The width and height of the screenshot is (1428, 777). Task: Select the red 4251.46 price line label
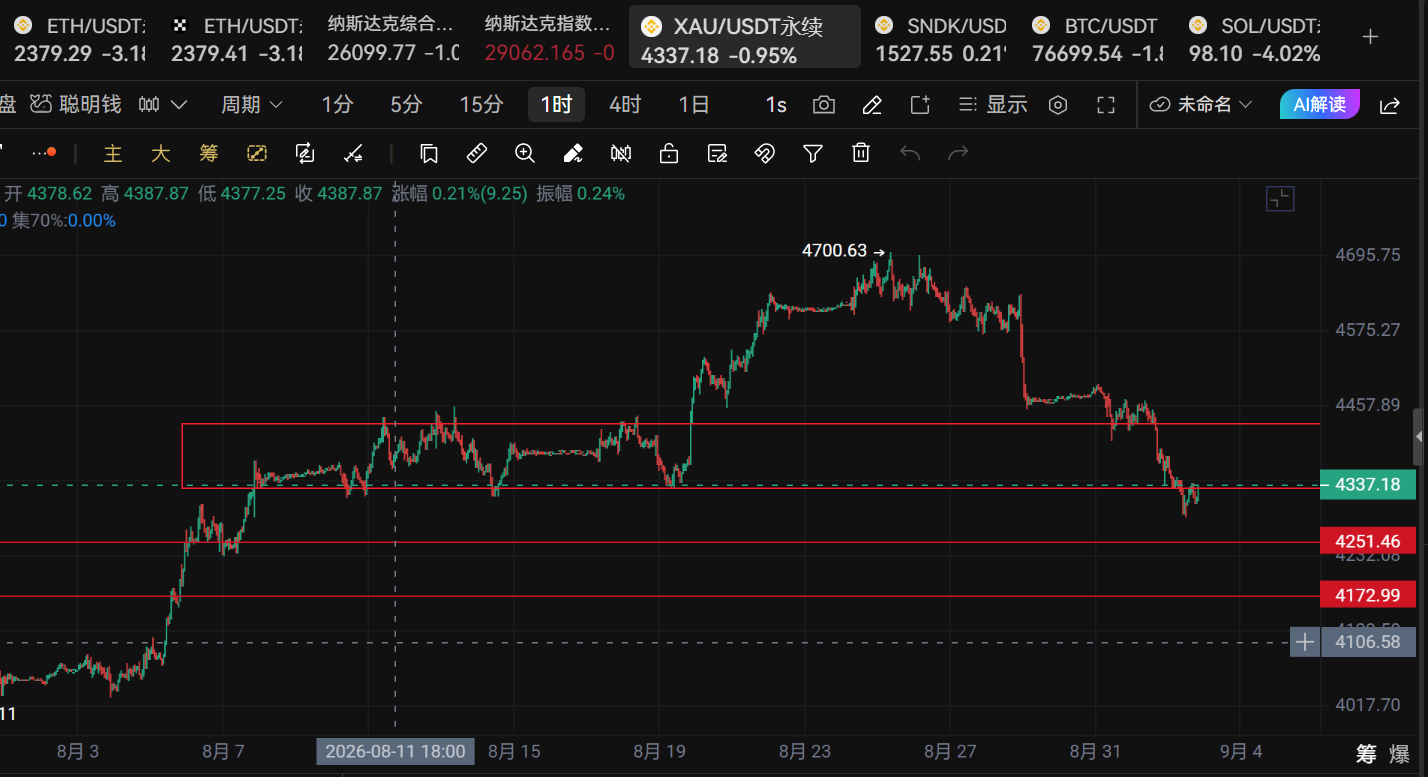click(1368, 541)
